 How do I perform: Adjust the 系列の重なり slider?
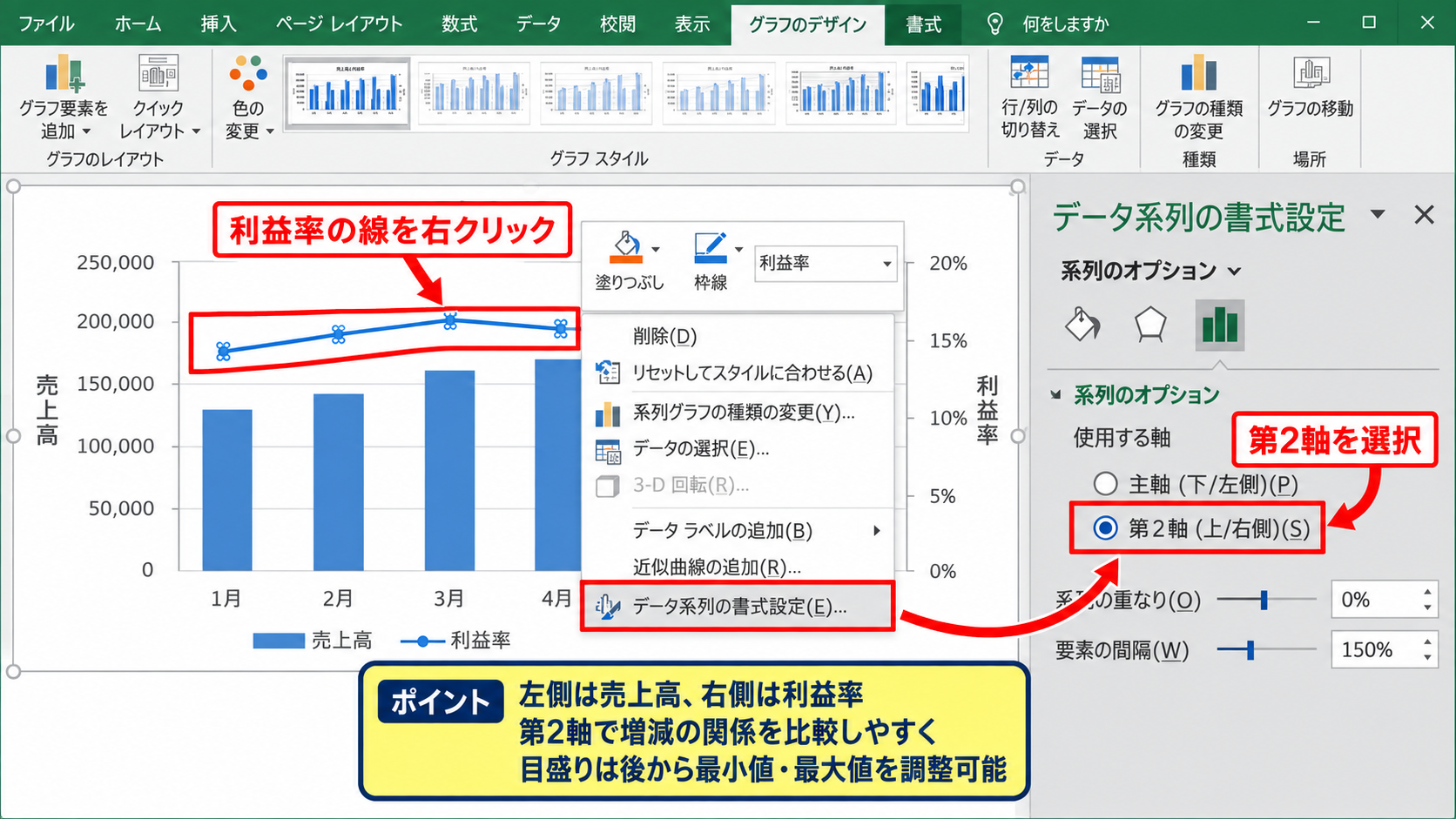[1264, 599]
